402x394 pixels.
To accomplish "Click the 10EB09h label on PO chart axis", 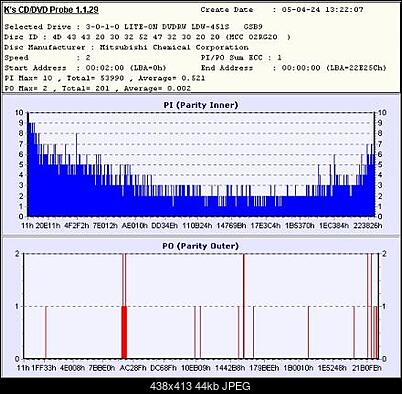I will (x=196, y=368).
